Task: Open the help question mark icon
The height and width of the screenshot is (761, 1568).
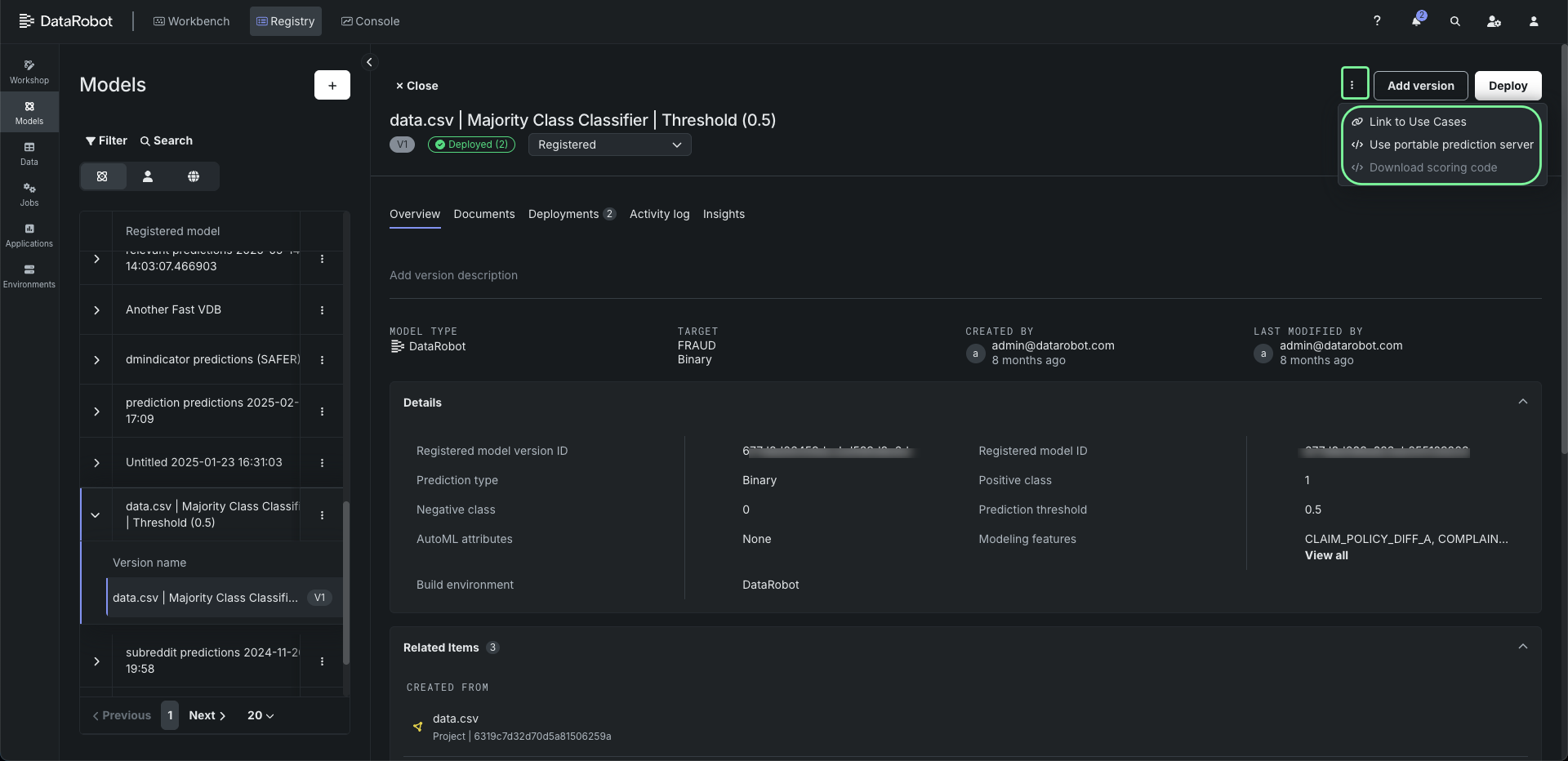Action: point(1377,21)
